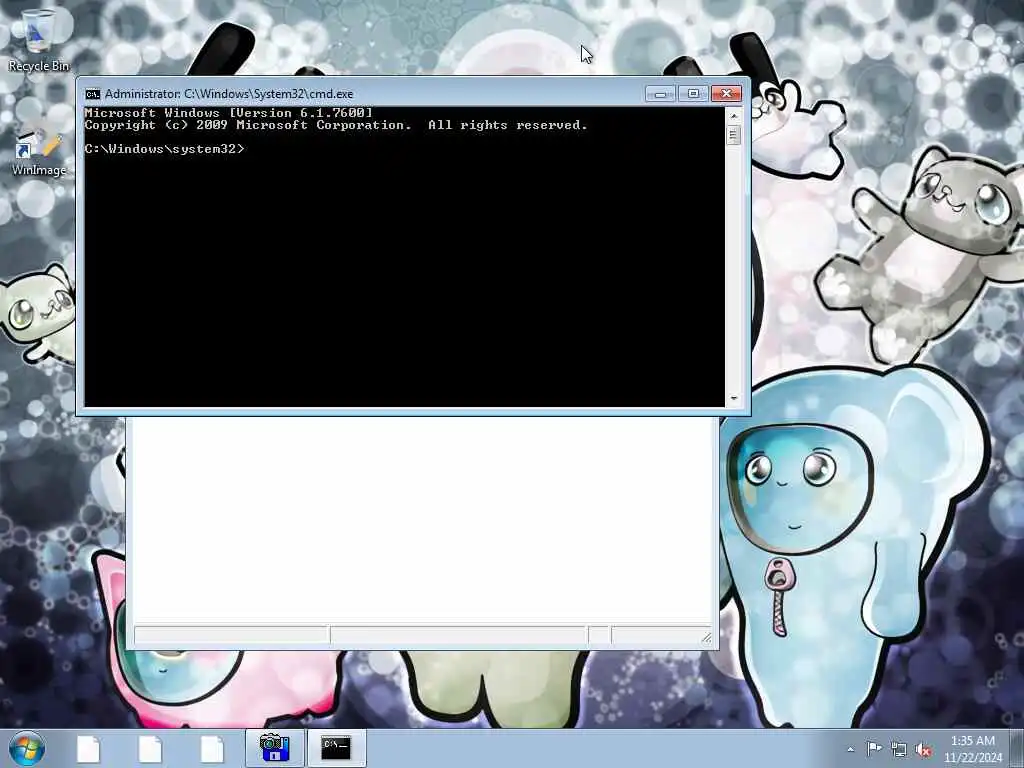The height and width of the screenshot is (768, 1024).
Task: Open the clock showing 1:35 AM
Action: (972, 749)
